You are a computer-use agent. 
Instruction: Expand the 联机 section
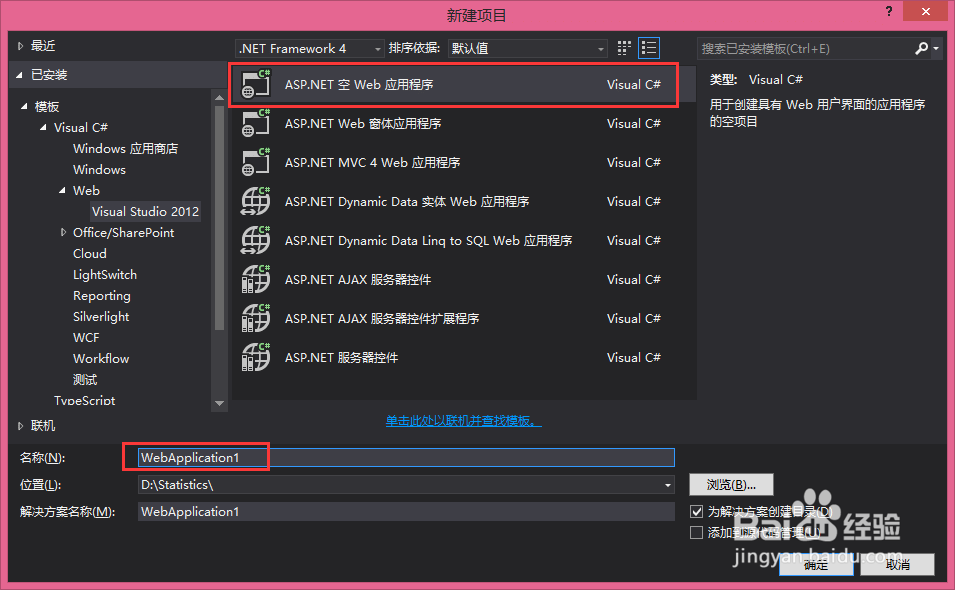[20, 426]
